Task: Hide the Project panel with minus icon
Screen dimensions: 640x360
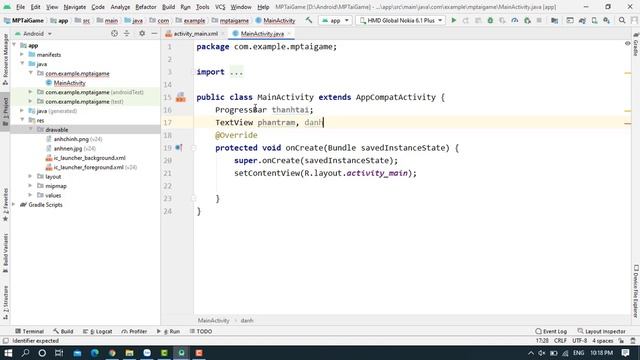Action: [x=154, y=33]
